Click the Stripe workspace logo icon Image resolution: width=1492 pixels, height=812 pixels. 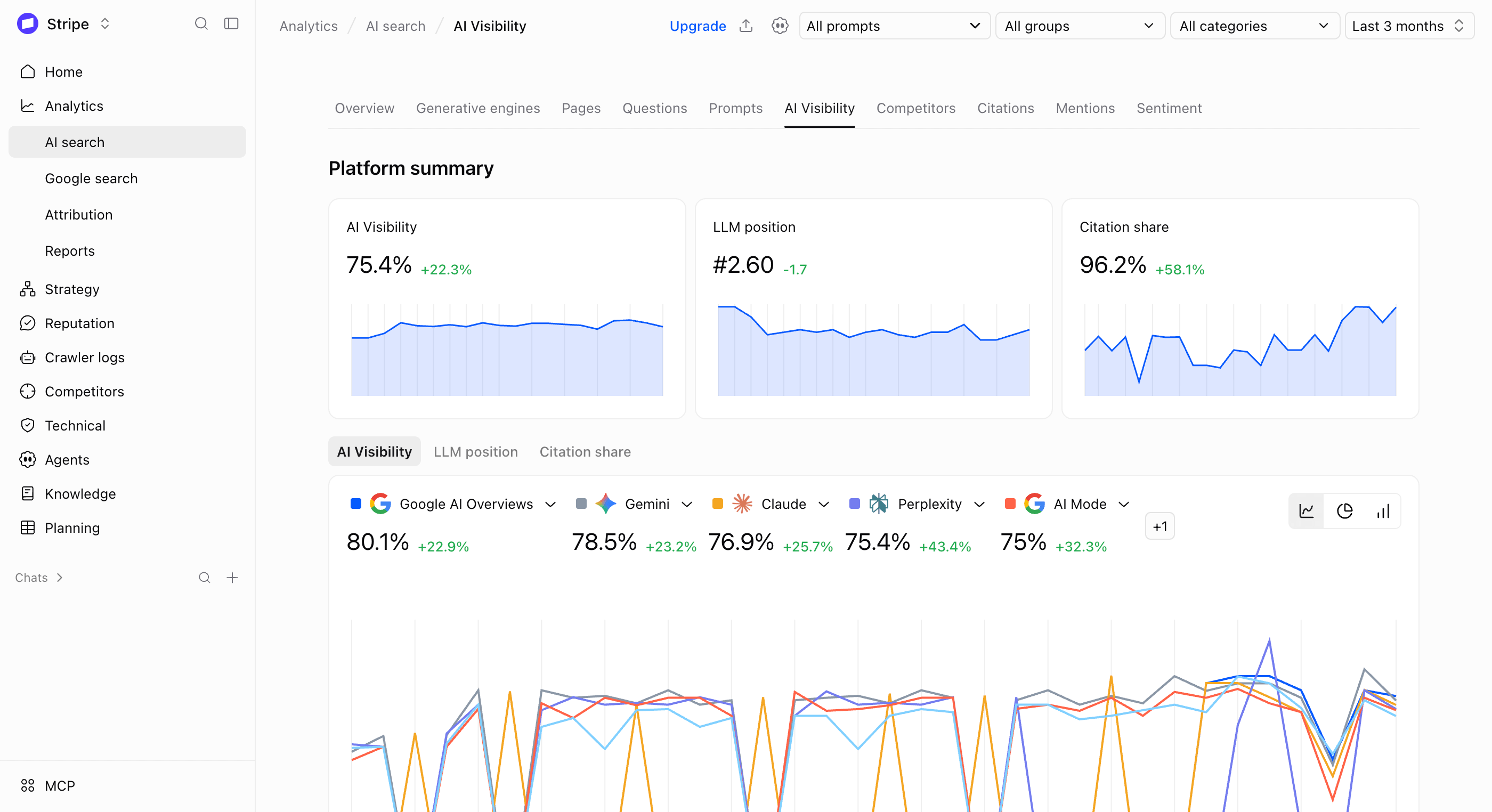click(x=27, y=24)
